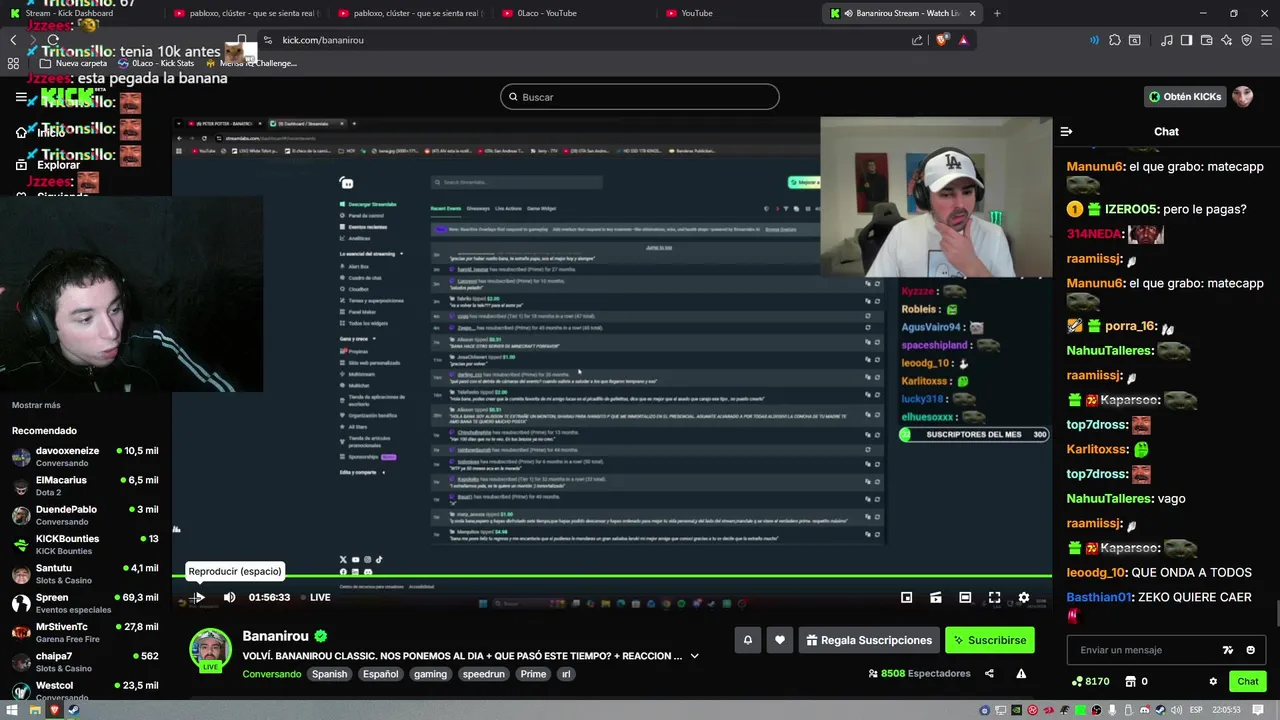
Task: Open the emoji picker in chat
Action: [x=1250, y=650]
